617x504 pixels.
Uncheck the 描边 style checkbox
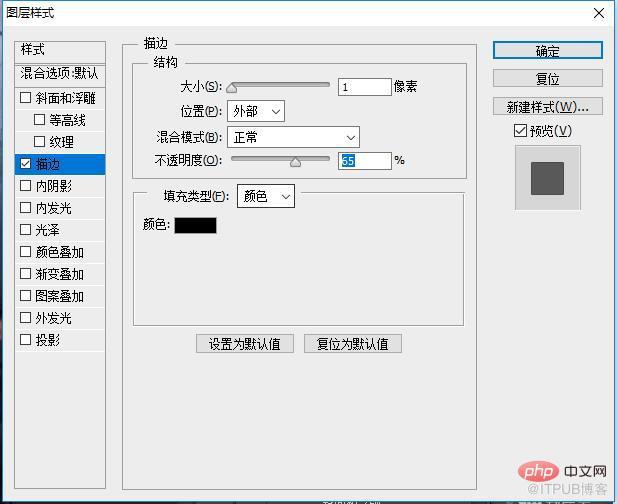pyautogui.click(x=25, y=164)
